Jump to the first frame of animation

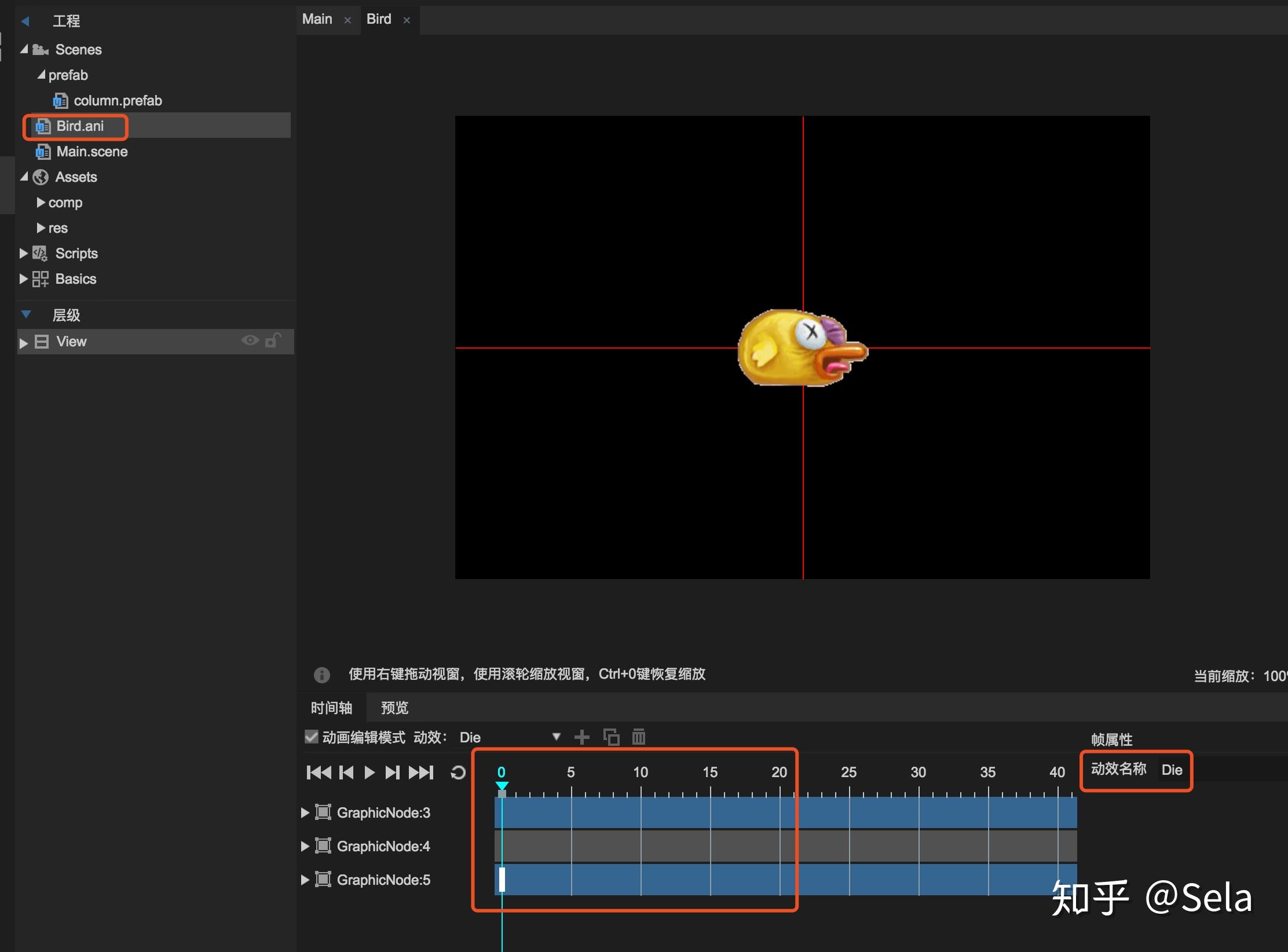click(x=319, y=772)
